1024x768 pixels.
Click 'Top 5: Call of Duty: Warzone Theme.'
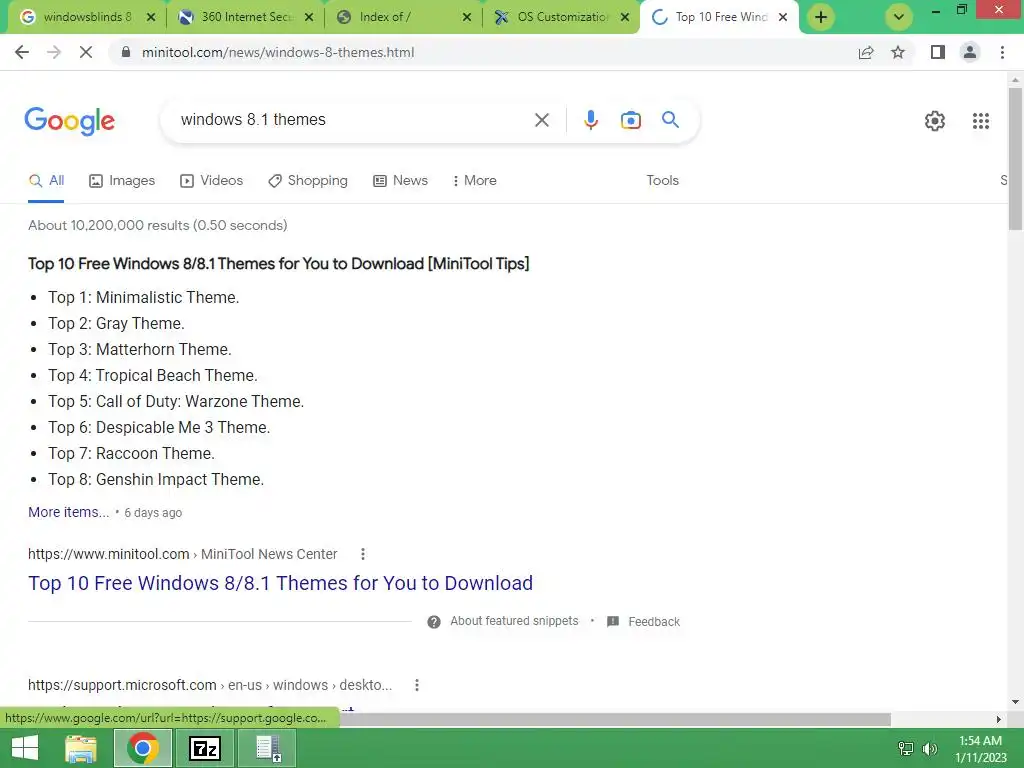[x=176, y=402]
